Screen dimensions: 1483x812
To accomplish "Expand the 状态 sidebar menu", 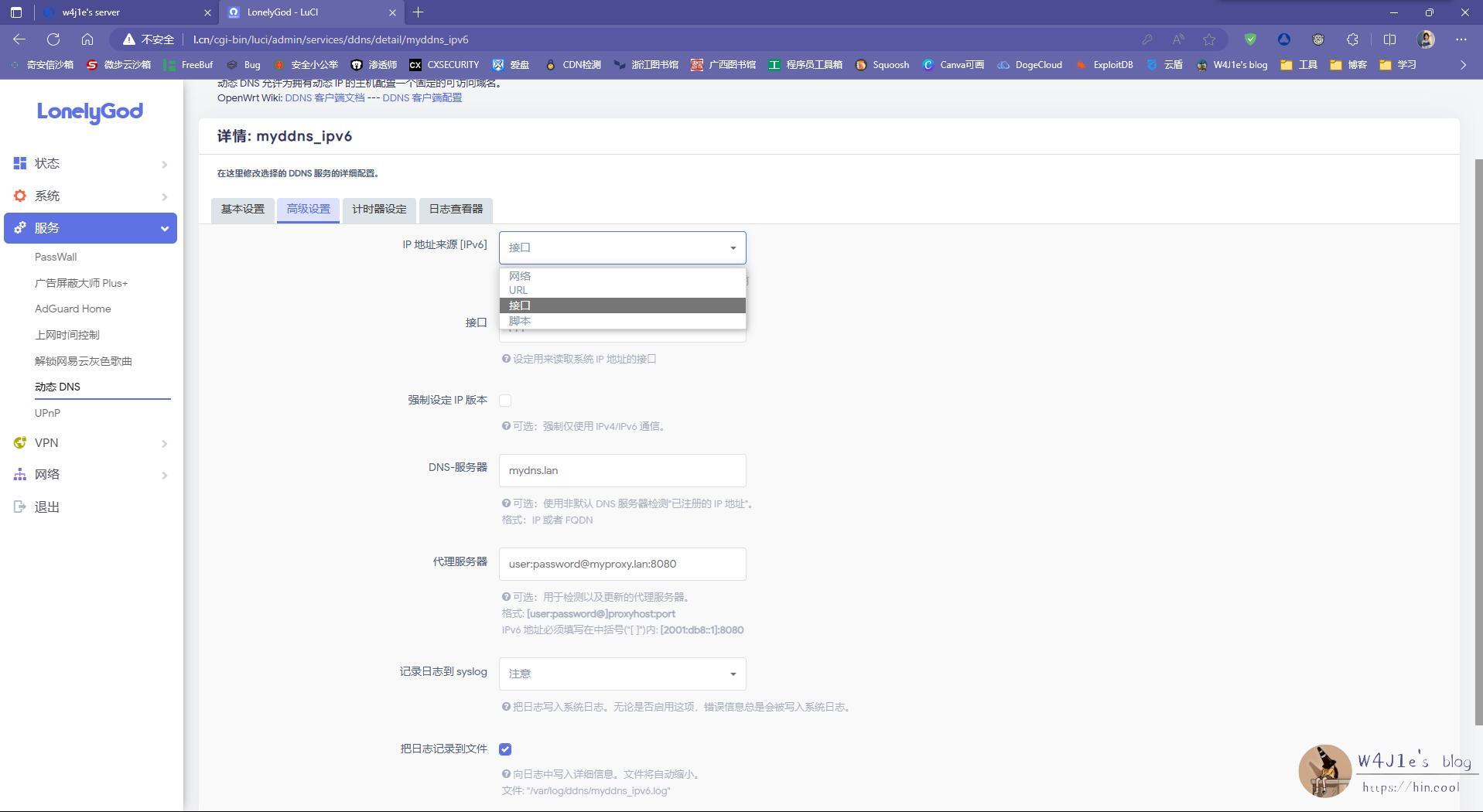I will click(x=91, y=164).
